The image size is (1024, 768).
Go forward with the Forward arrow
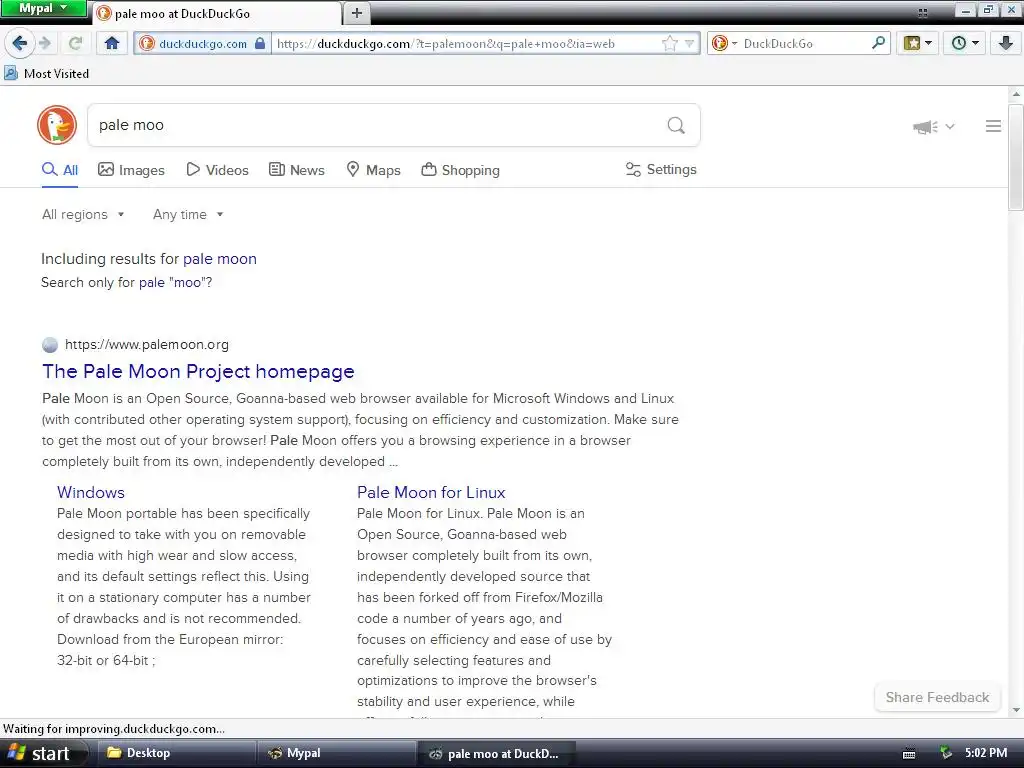[45, 43]
